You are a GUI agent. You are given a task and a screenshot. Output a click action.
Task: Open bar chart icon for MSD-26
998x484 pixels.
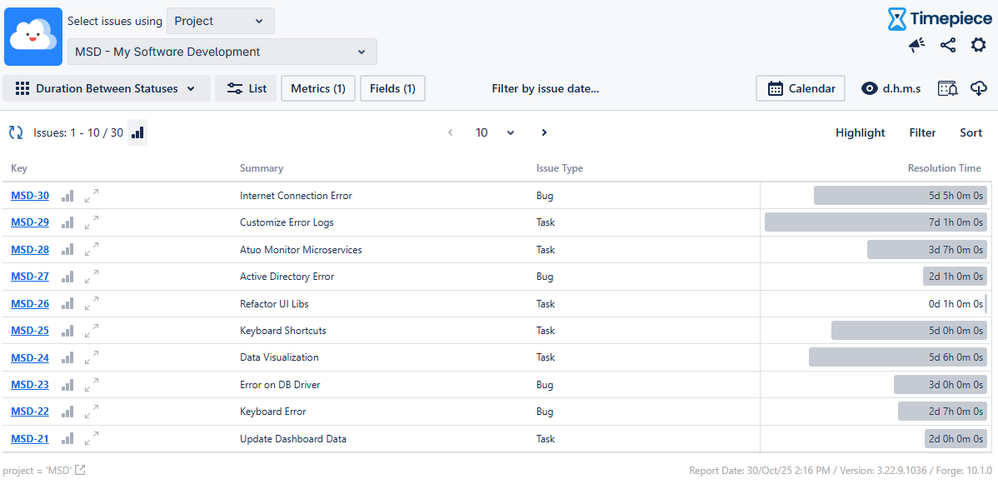click(67, 304)
